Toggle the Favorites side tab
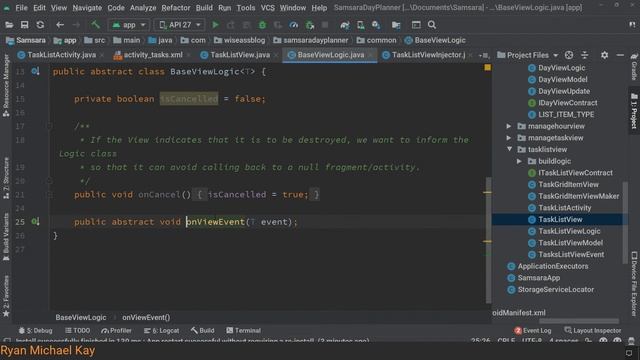640x360 pixels. pos(6,296)
